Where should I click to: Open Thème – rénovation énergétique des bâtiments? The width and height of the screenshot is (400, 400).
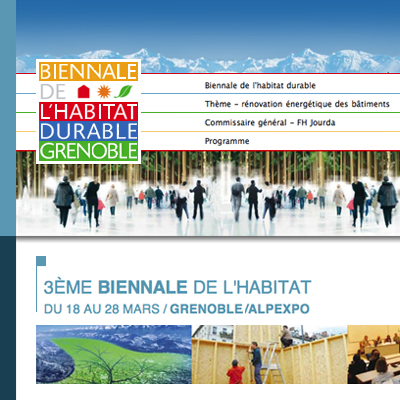(x=297, y=104)
